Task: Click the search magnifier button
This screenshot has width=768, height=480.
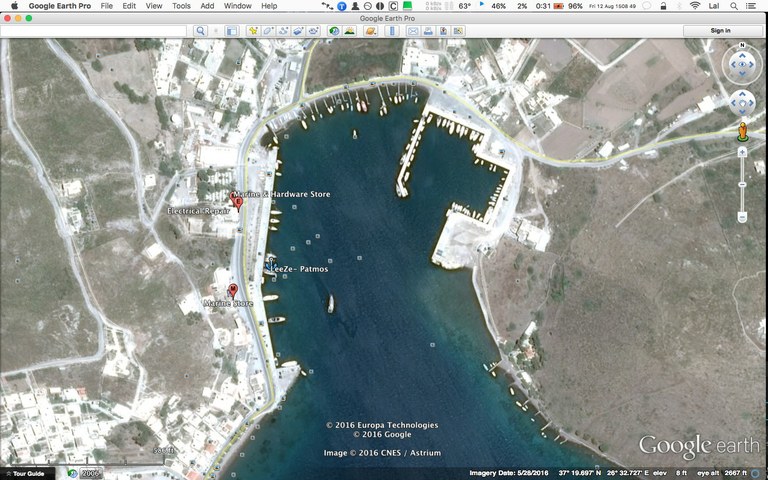Action: tap(201, 31)
